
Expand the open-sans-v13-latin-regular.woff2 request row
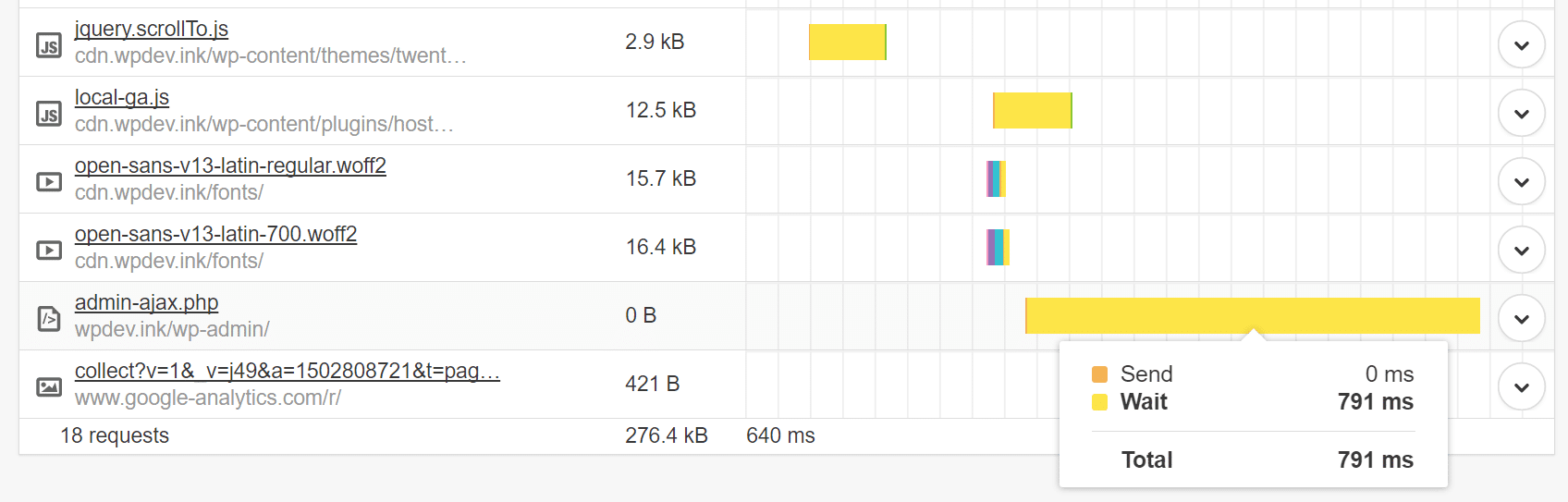tap(1521, 181)
